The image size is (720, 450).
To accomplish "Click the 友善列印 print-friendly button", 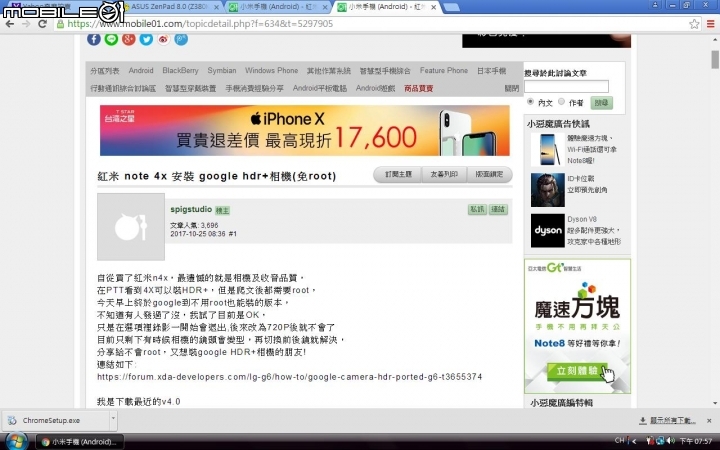I will tap(444, 174).
